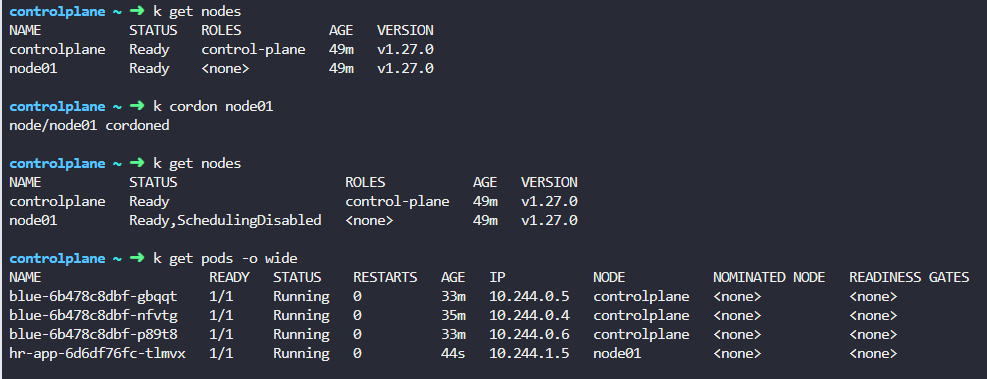Click the age value 35m
The height and width of the screenshot is (379, 987).
coord(453,315)
